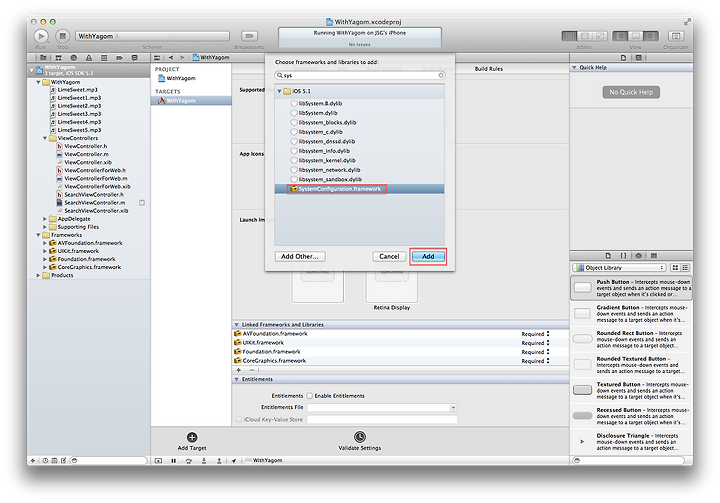Run the project with the Run button
Image resolution: width=720 pixels, height=503 pixels.
[x=41, y=36]
